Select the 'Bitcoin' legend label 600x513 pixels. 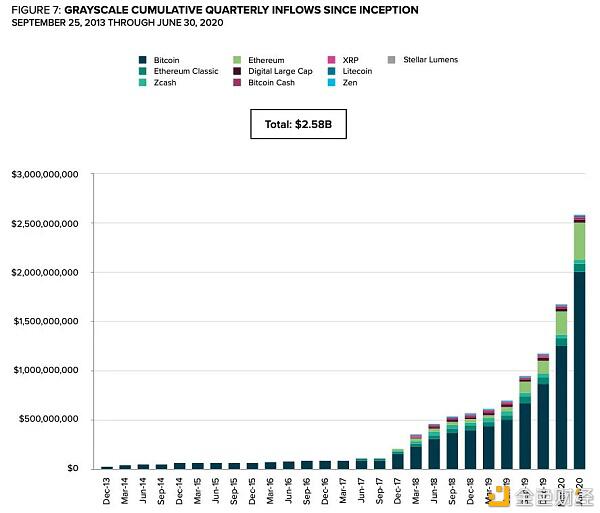(x=166, y=60)
